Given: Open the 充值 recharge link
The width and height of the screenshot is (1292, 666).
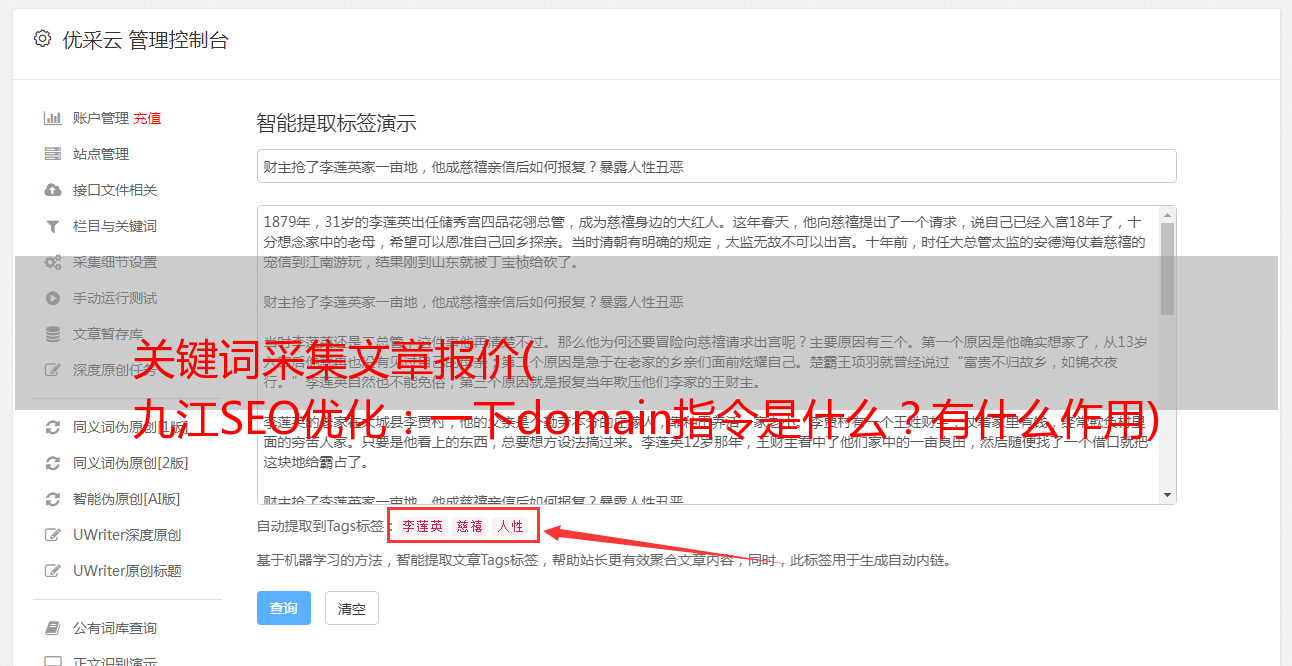Looking at the screenshot, I should [147, 118].
